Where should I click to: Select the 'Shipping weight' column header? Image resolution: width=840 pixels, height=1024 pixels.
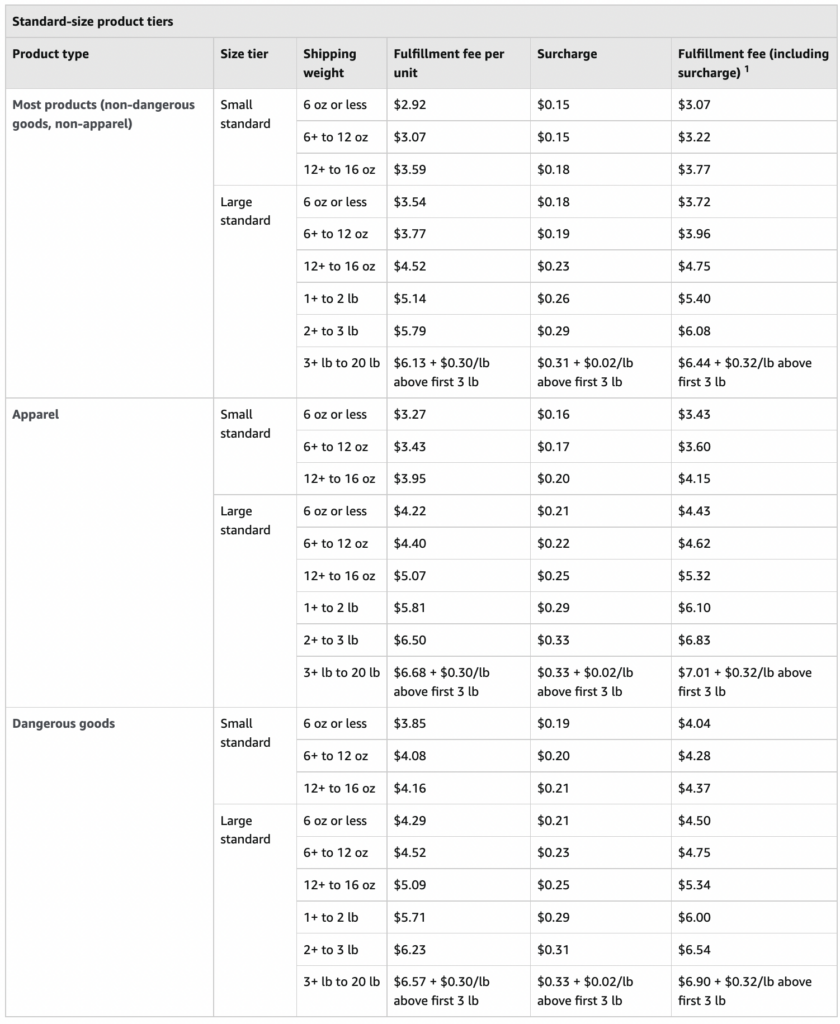pyautogui.click(x=330, y=63)
